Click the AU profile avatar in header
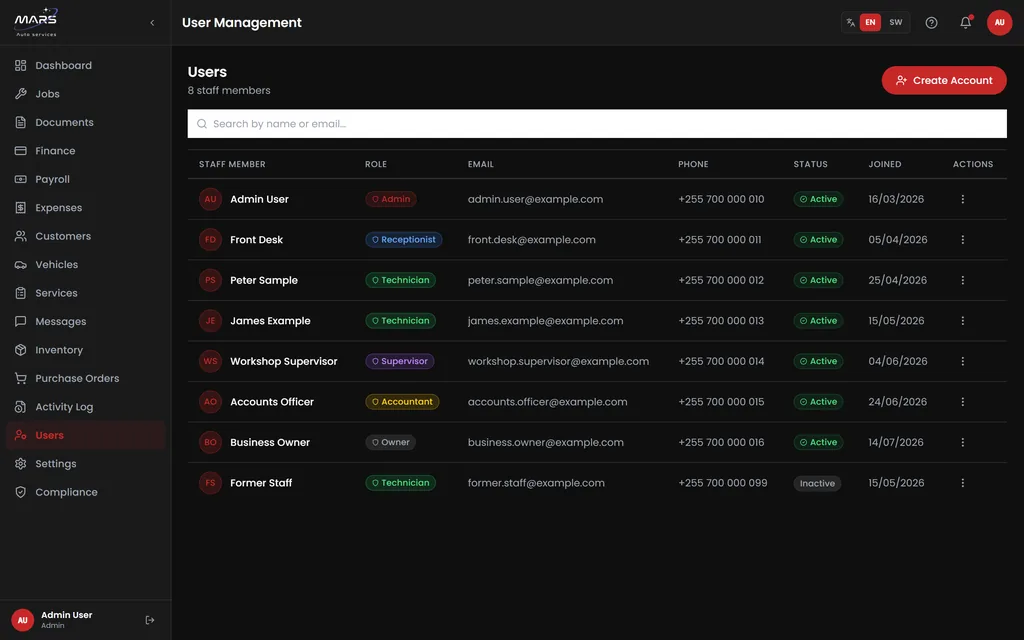The height and width of the screenshot is (640, 1024). coord(999,23)
